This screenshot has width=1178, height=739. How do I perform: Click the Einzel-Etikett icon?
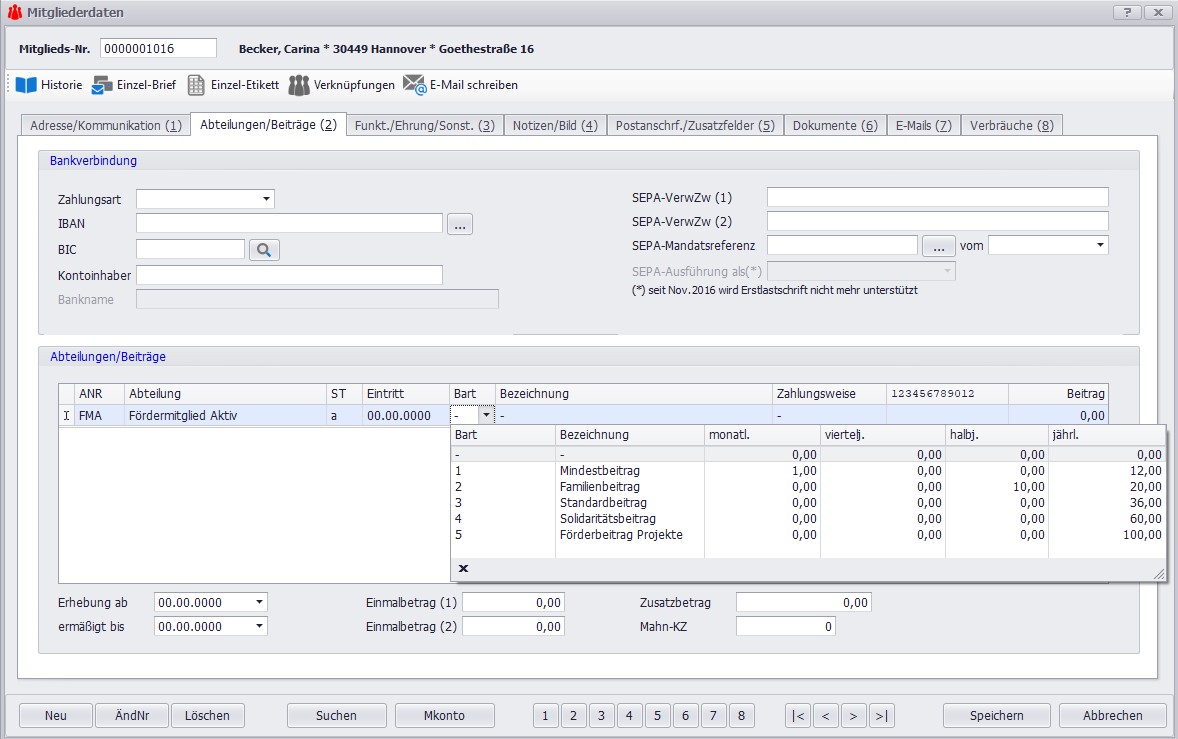(196, 85)
